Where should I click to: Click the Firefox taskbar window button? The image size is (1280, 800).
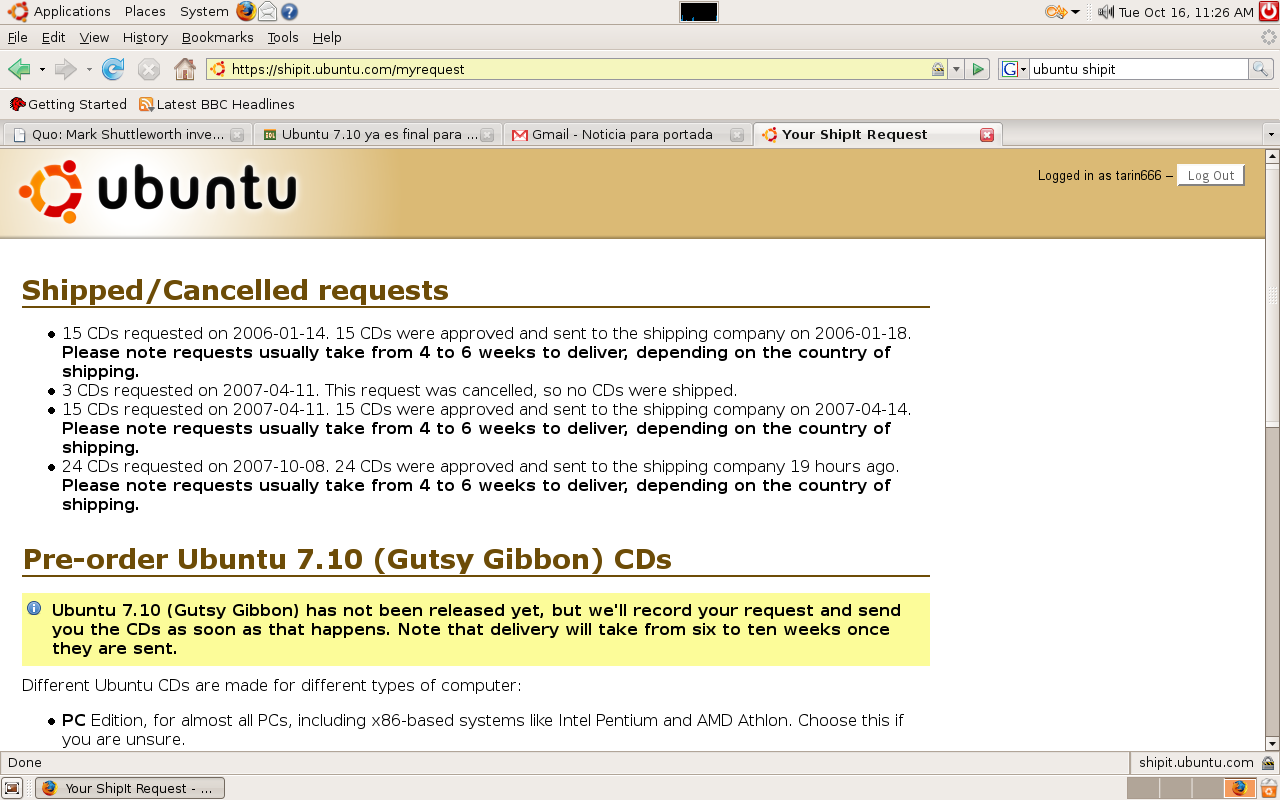130,788
